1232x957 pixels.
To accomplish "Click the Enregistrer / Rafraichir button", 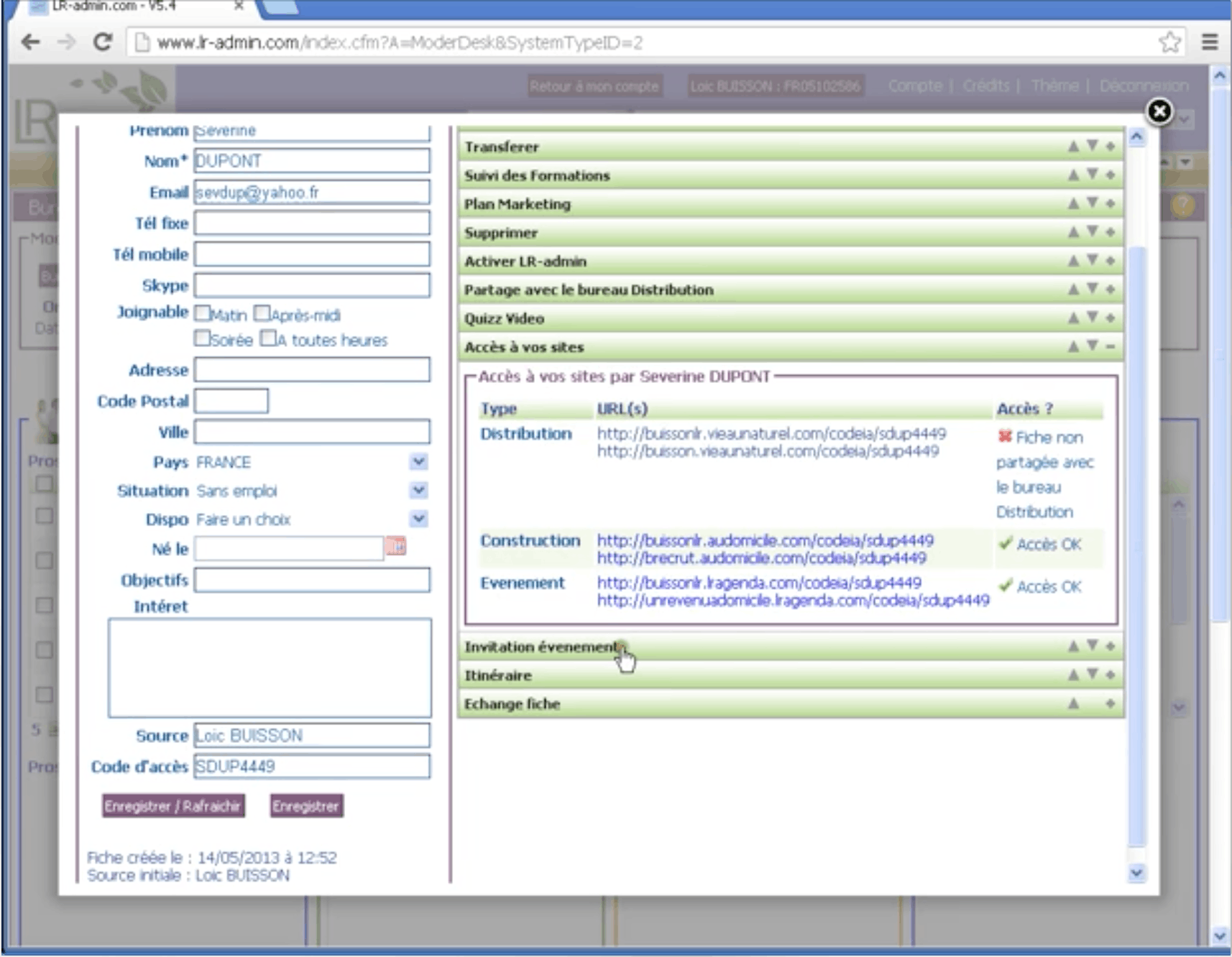I will point(173,806).
